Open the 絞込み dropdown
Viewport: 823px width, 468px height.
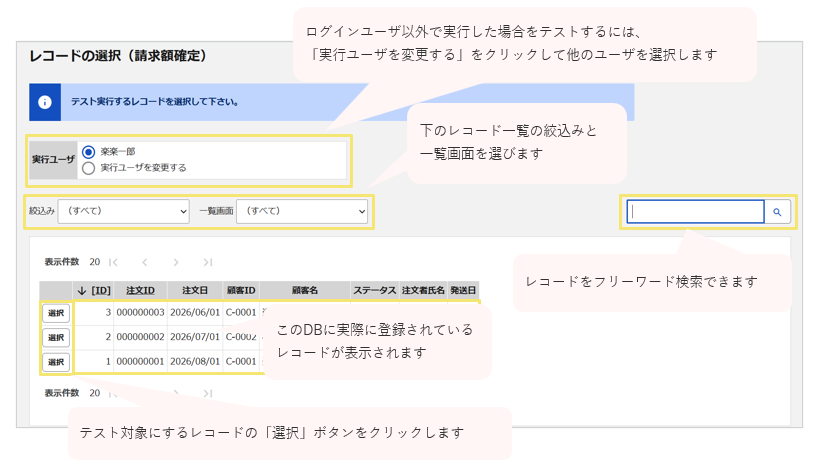(x=123, y=211)
